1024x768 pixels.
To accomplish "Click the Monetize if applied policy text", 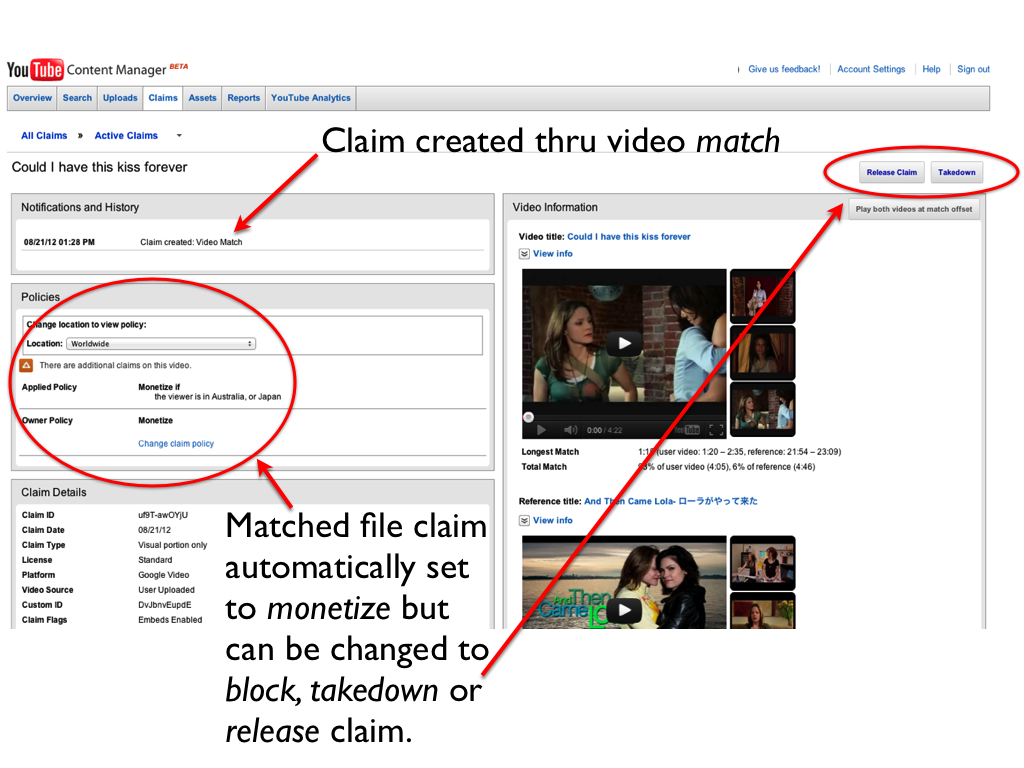I will pos(159,387).
